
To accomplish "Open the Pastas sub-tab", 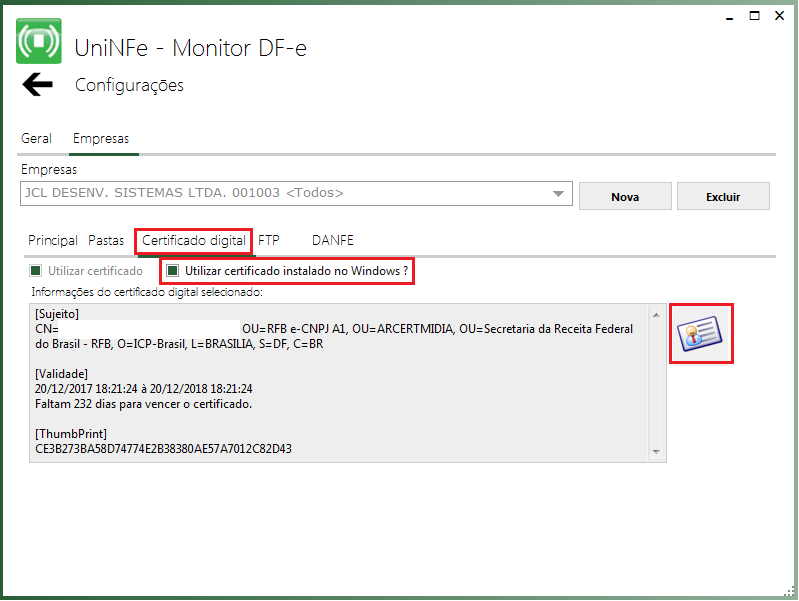I will (106, 240).
